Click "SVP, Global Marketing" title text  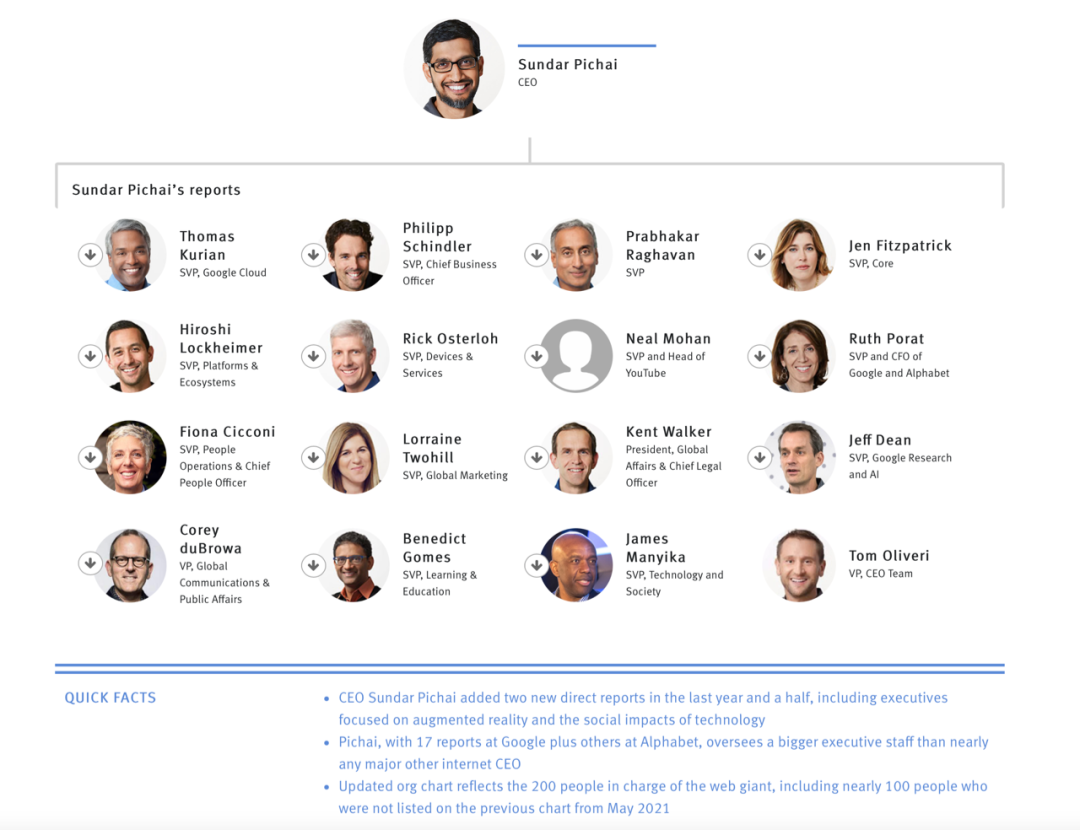(x=455, y=475)
